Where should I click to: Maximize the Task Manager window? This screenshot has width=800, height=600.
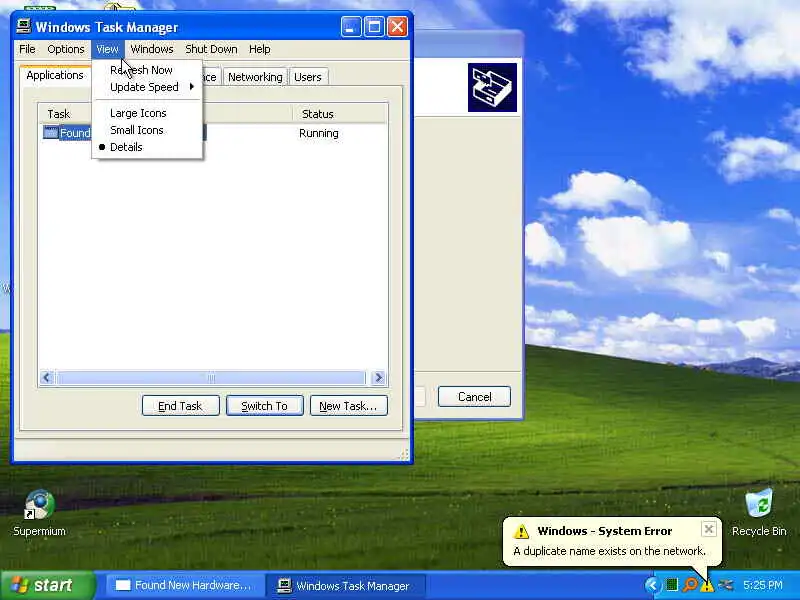pos(374,27)
